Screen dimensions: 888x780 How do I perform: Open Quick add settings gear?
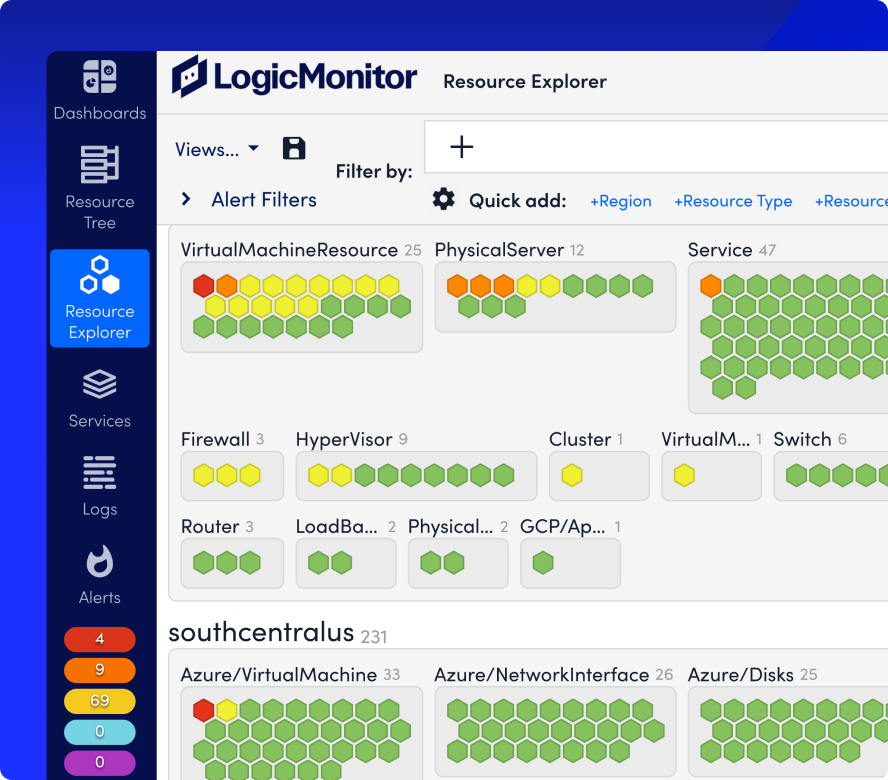[443, 199]
